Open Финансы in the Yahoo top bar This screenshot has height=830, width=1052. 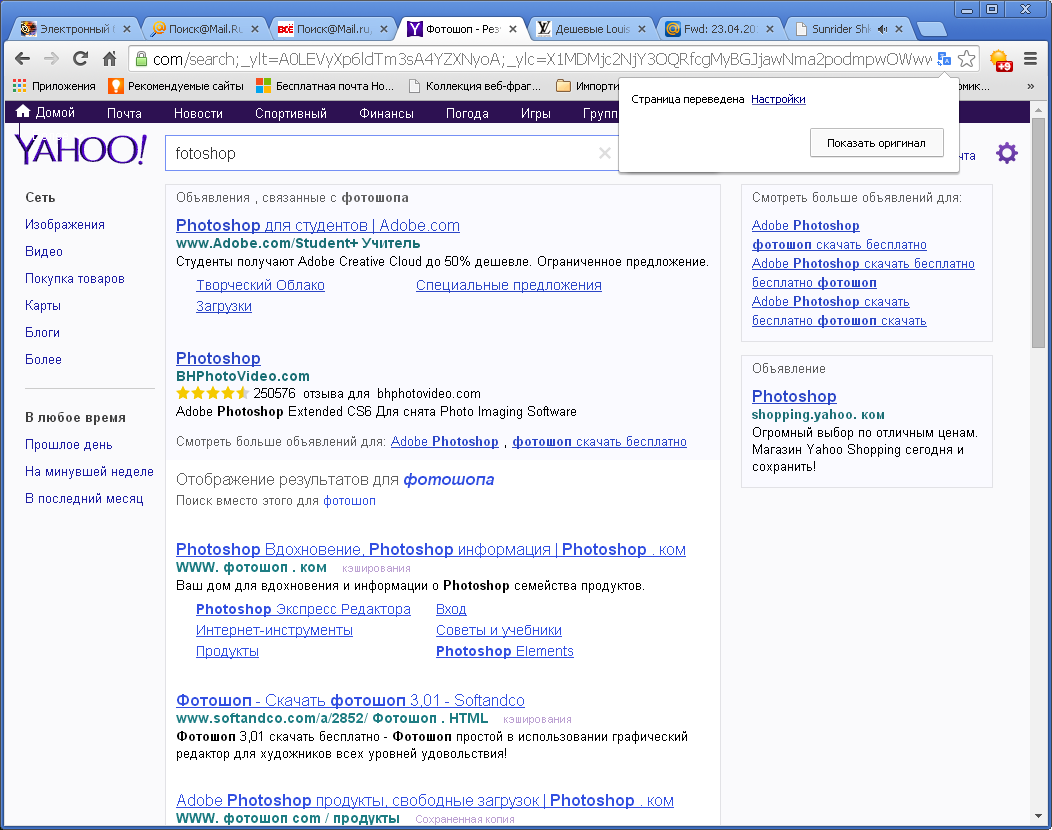386,113
